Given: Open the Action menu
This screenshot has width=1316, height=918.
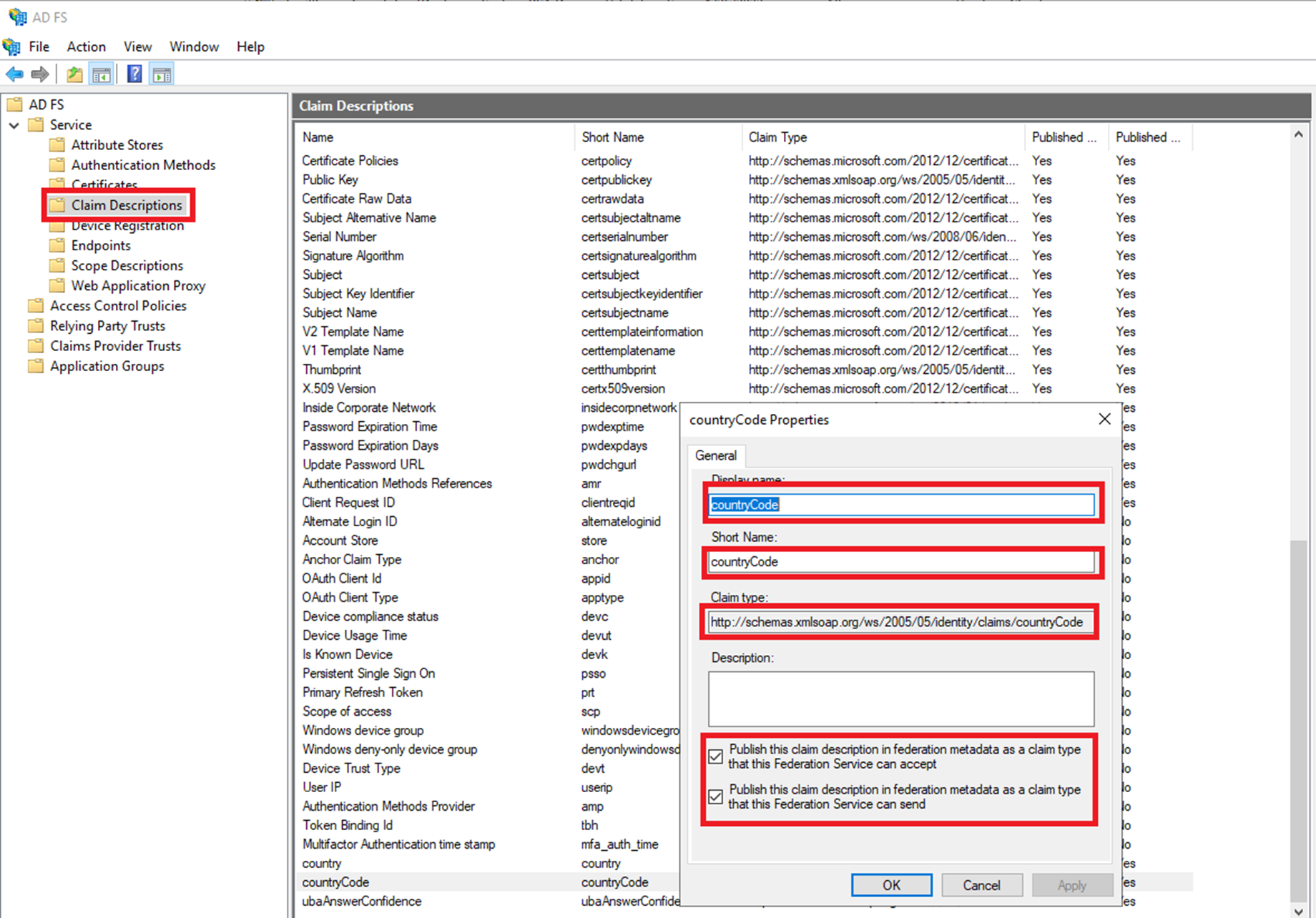Looking at the screenshot, I should click(x=86, y=46).
